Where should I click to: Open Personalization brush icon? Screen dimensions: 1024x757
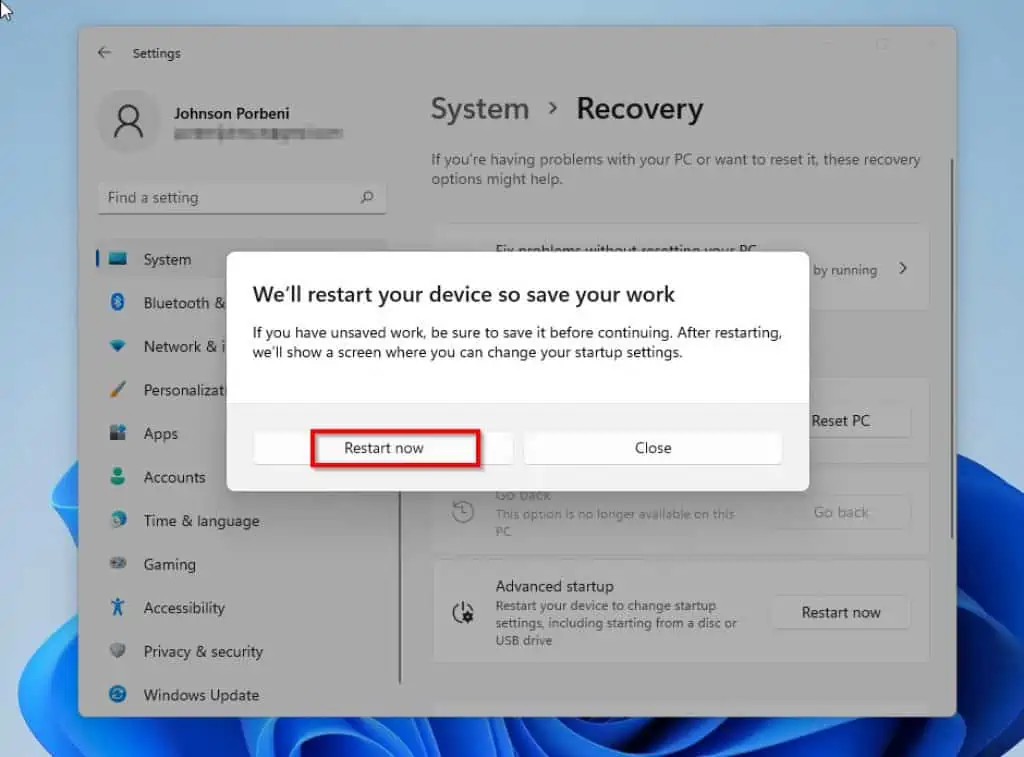point(118,390)
